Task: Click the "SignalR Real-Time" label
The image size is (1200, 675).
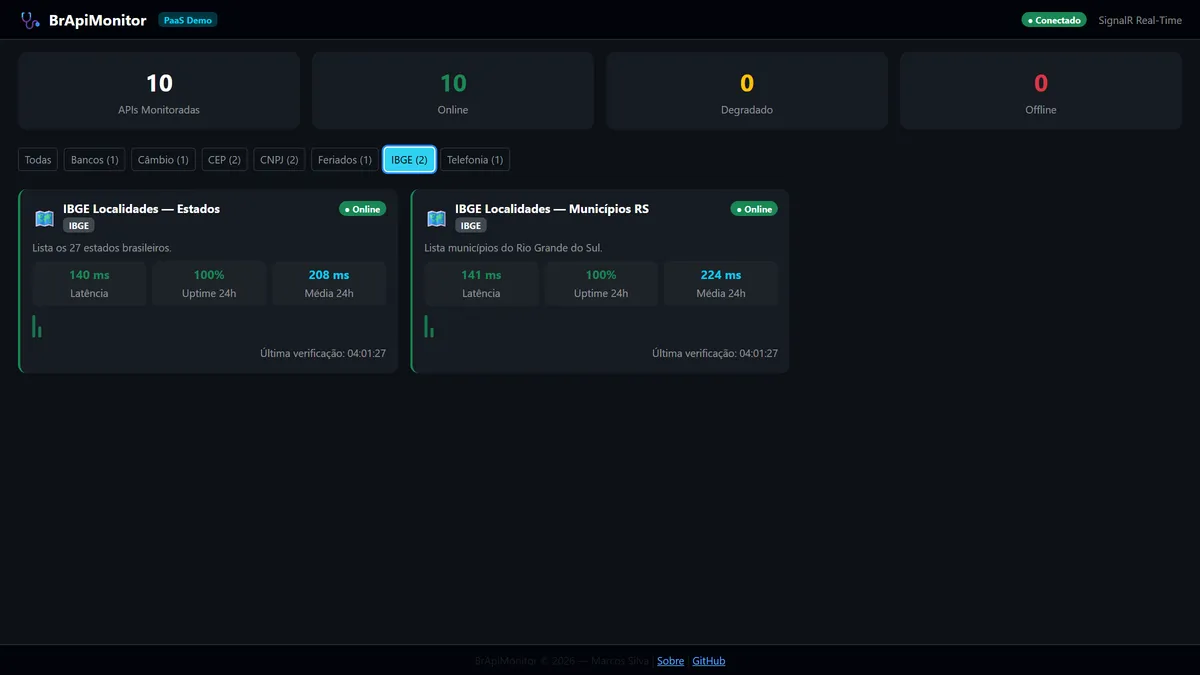Action: (1140, 20)
